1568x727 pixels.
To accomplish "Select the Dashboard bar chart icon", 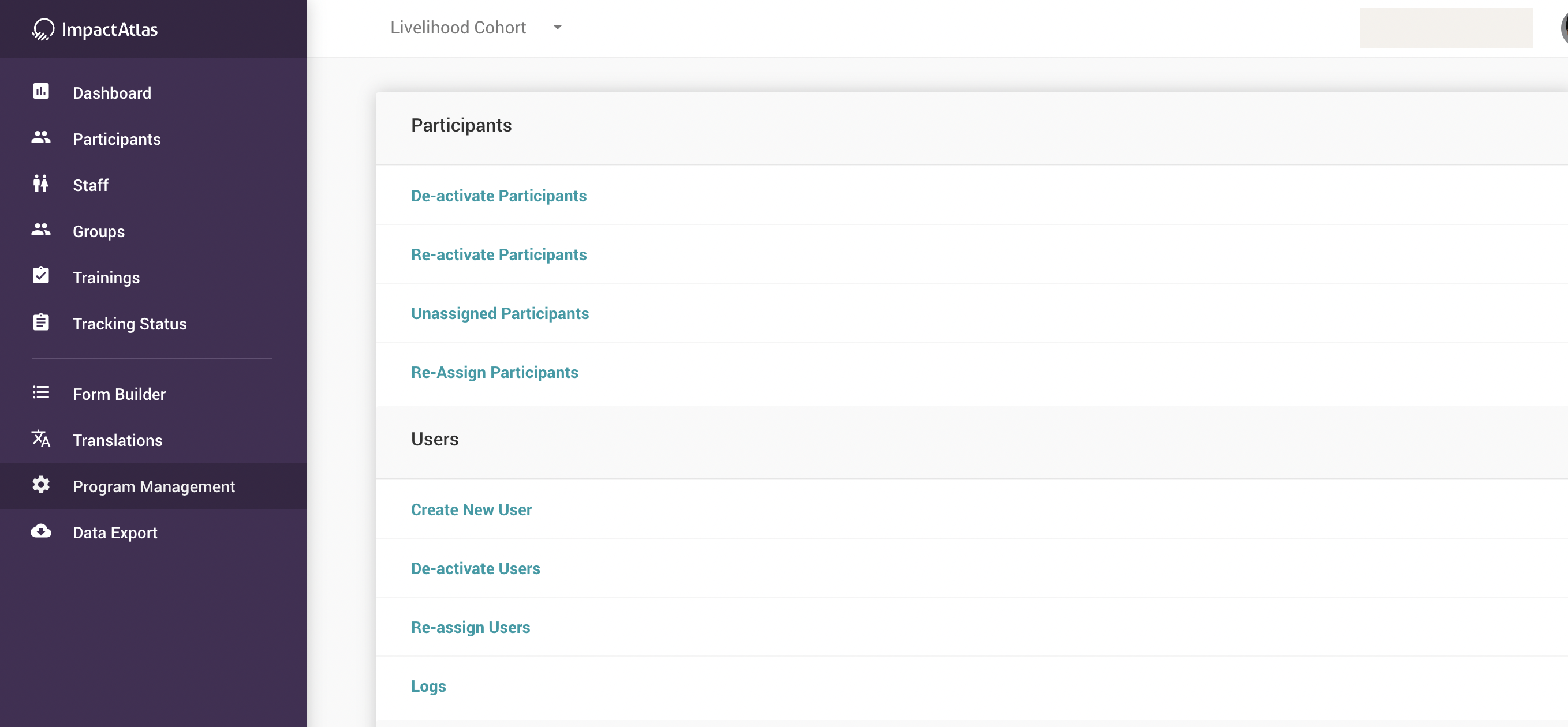I will [x=40, y=91].
